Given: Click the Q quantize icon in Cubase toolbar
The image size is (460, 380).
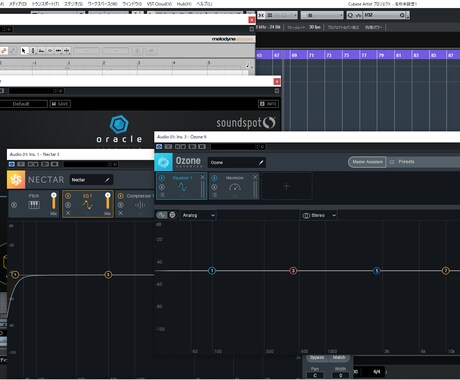Looking at the screenshot, I should coord(350,15).
